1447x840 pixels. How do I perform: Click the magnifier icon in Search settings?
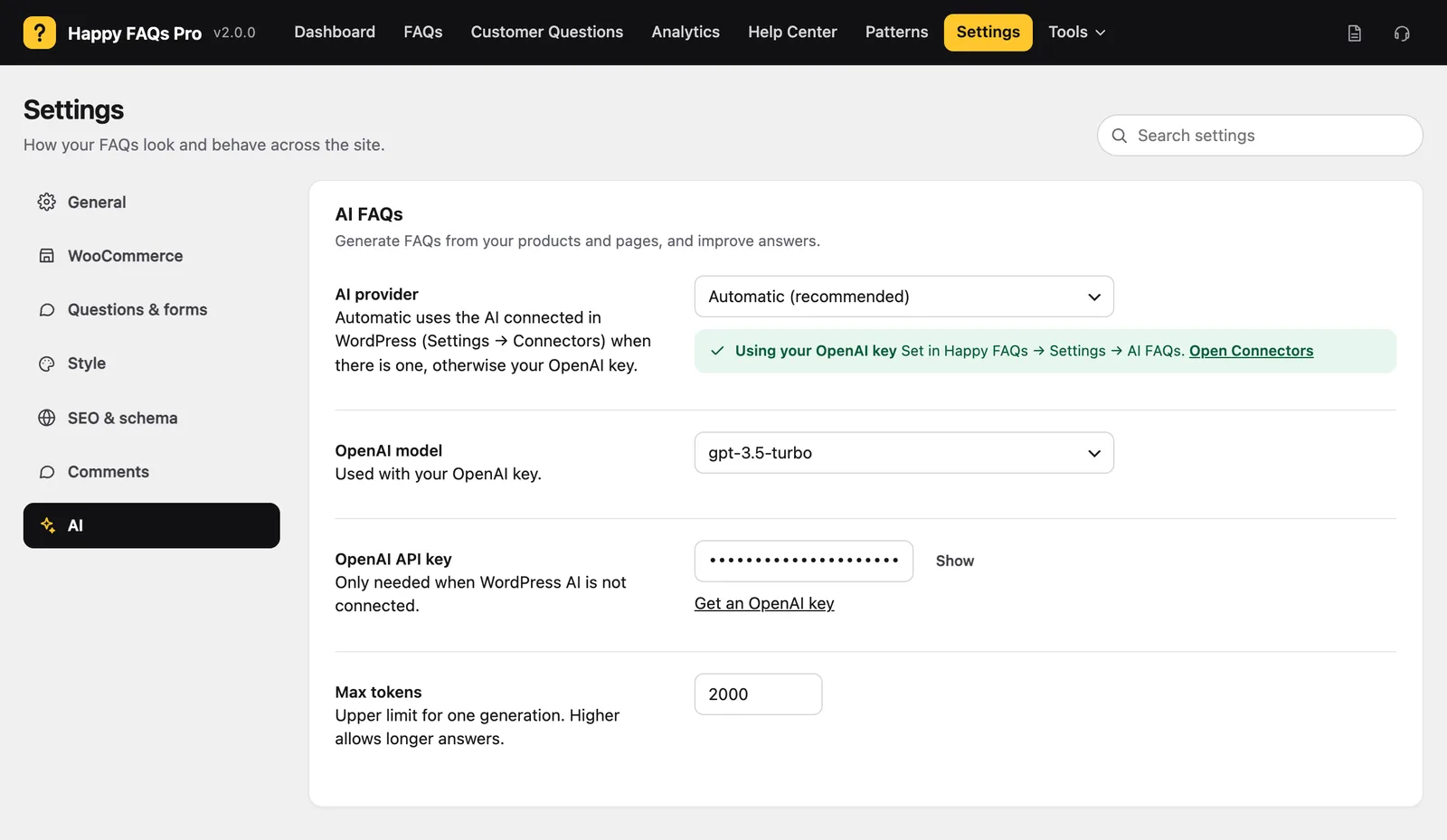click(1120, 136)
